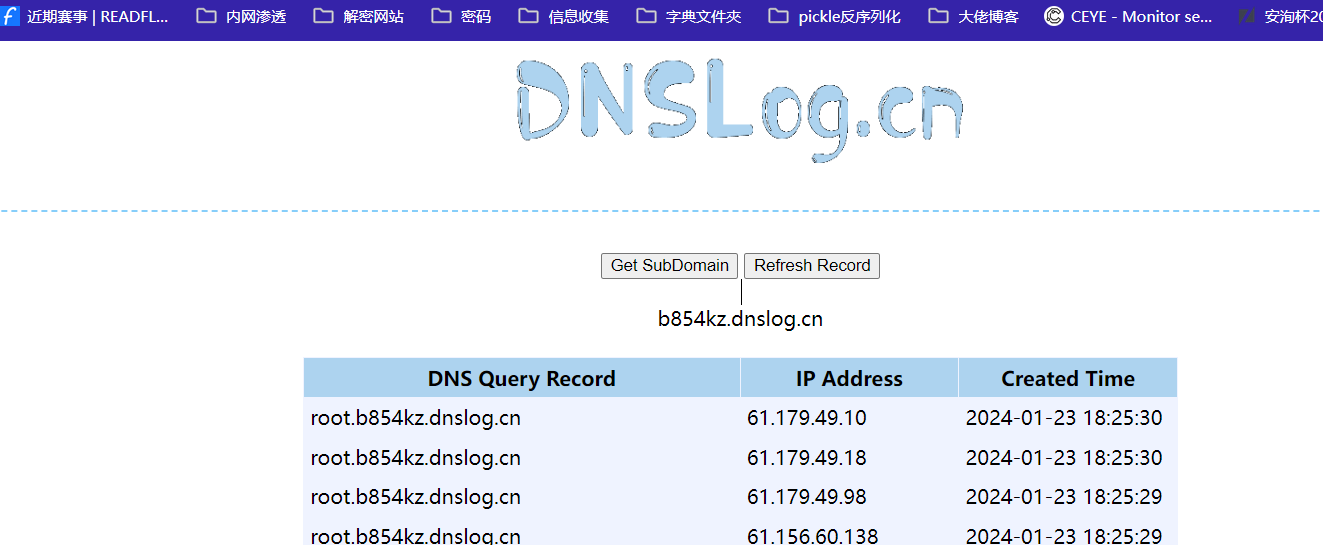Click the Refresh Record button

(x=812, y=266)
